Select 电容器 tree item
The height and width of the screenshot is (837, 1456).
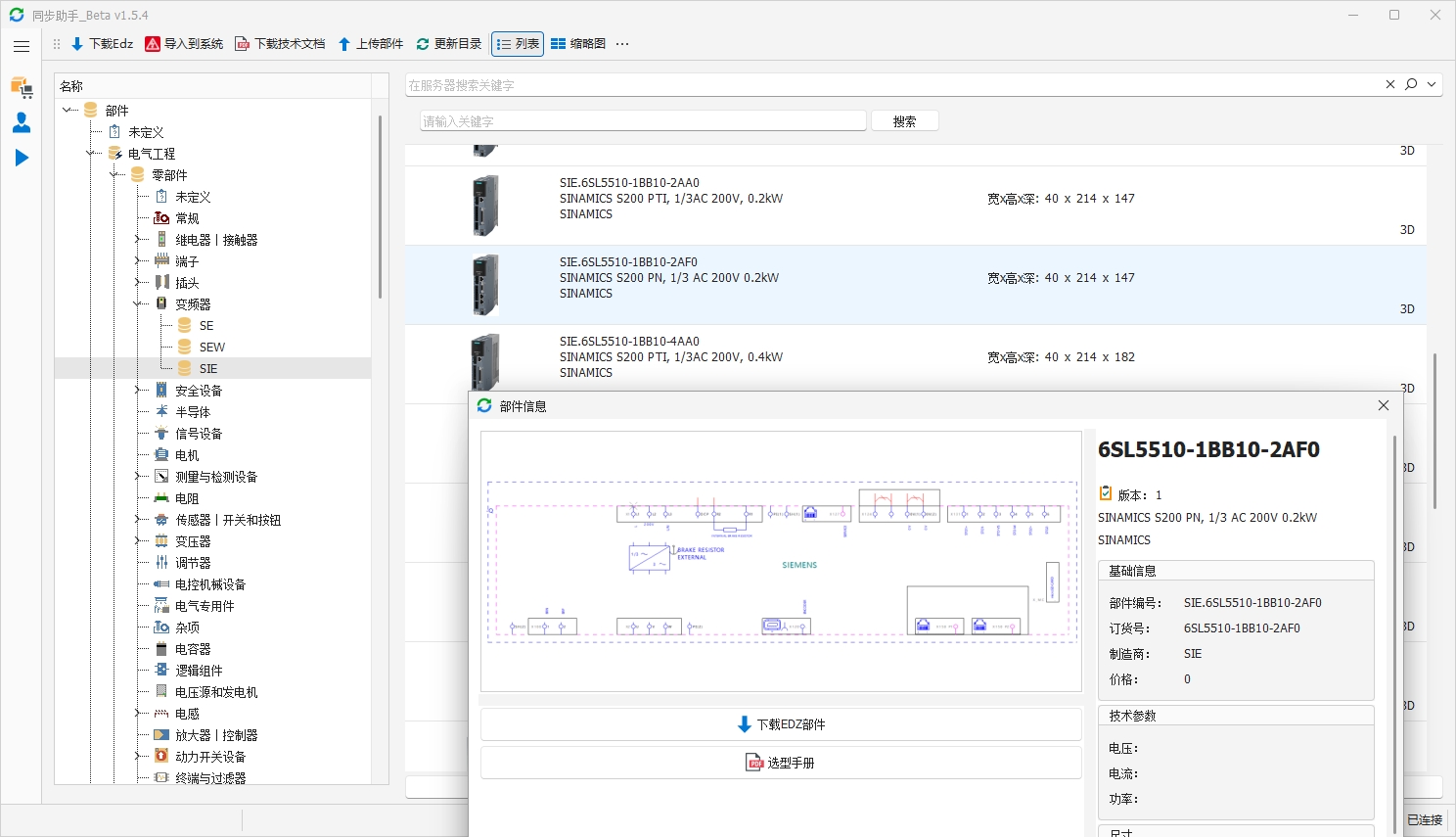click(193, 648)
